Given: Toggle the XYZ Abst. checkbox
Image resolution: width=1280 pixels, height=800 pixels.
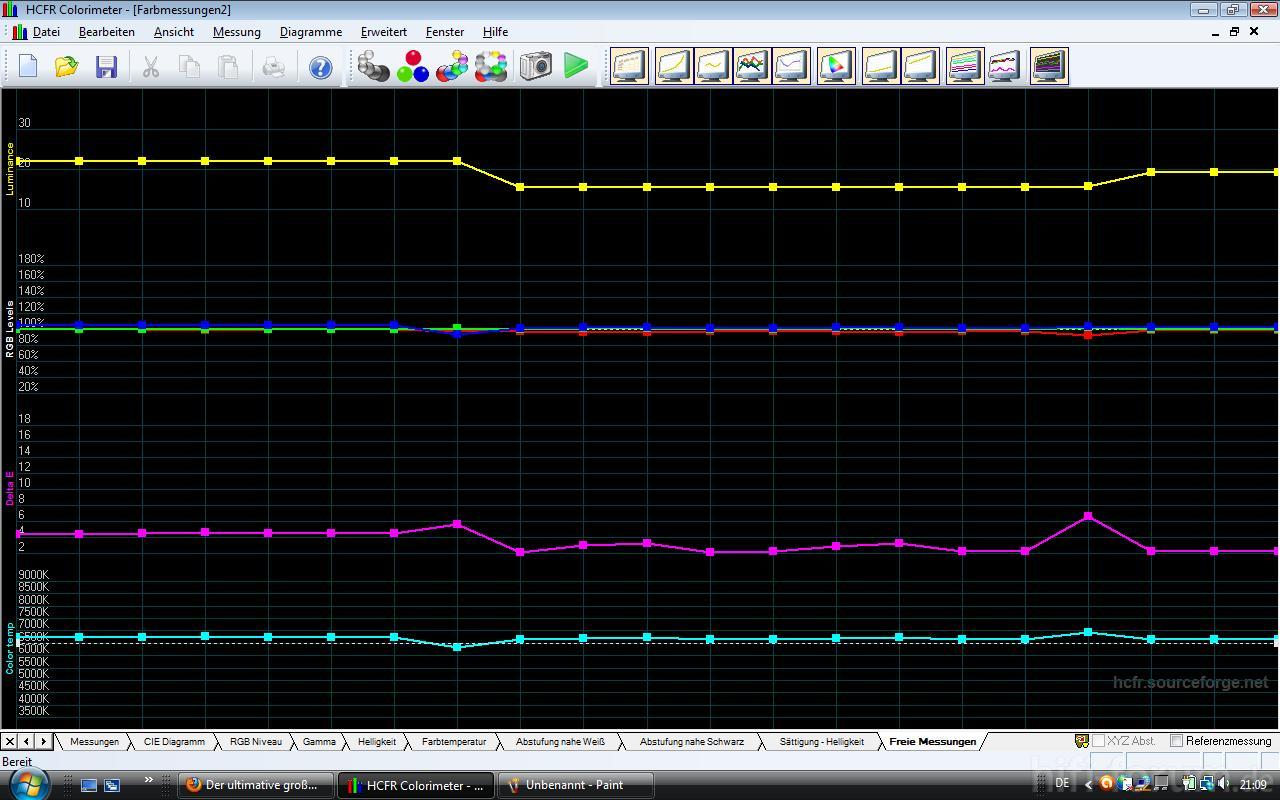Looking at the screenshot, I should point(1098,741).
